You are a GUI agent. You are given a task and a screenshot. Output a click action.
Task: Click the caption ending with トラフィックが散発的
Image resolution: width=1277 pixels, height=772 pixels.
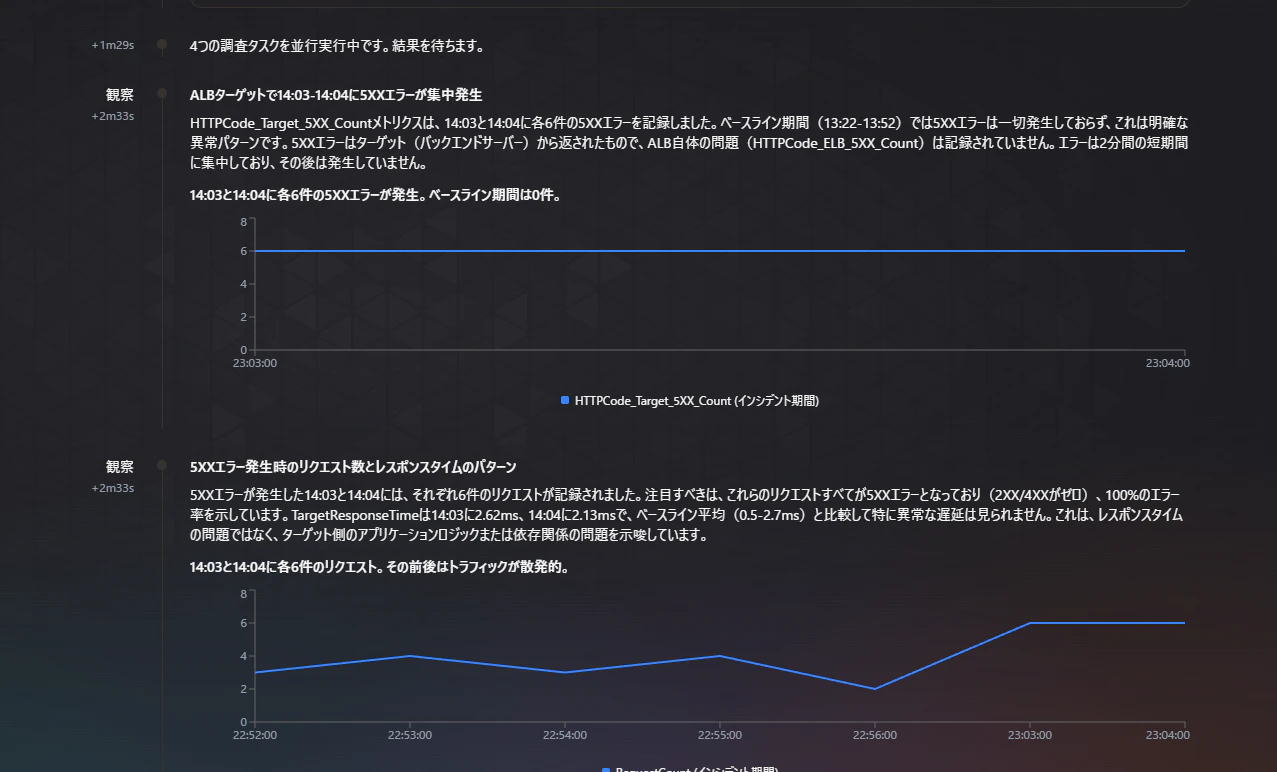[x=379, y=567]
